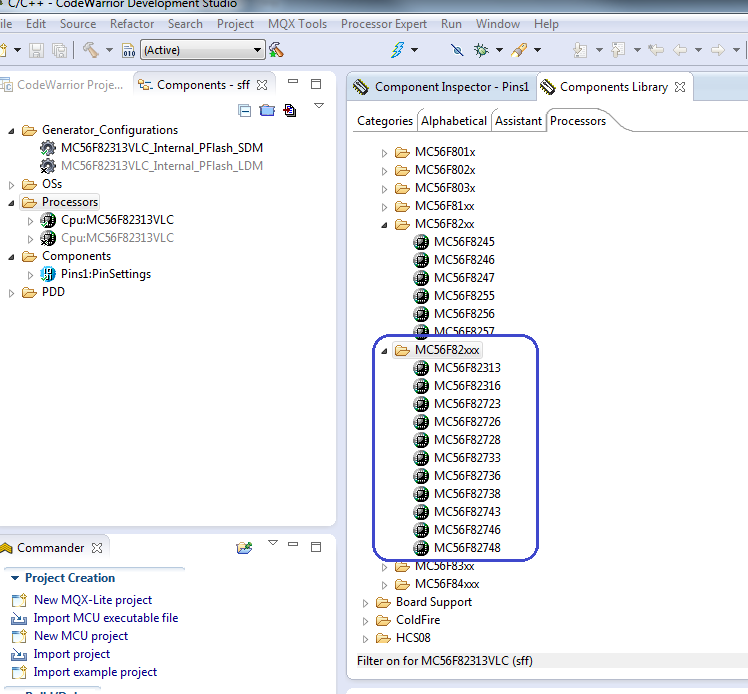Click the Build hammer icon
The height and width of the screenshot is (694, 748).
pos(91,50)
